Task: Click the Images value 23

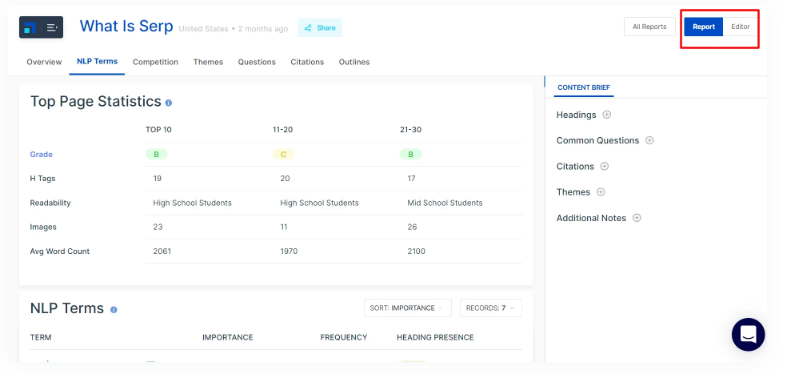Action: click(x=158, y=227)
